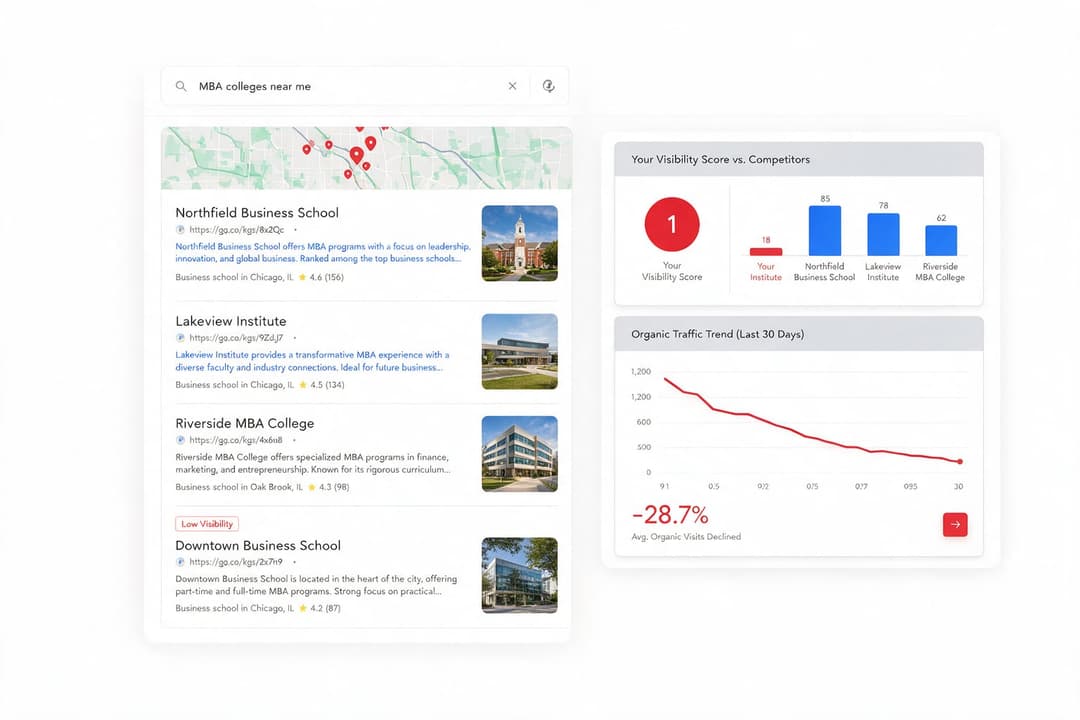
Task: Click the favicon beside the Lakeview result URL
Action: pyautogui.click(x=180, y=338)
